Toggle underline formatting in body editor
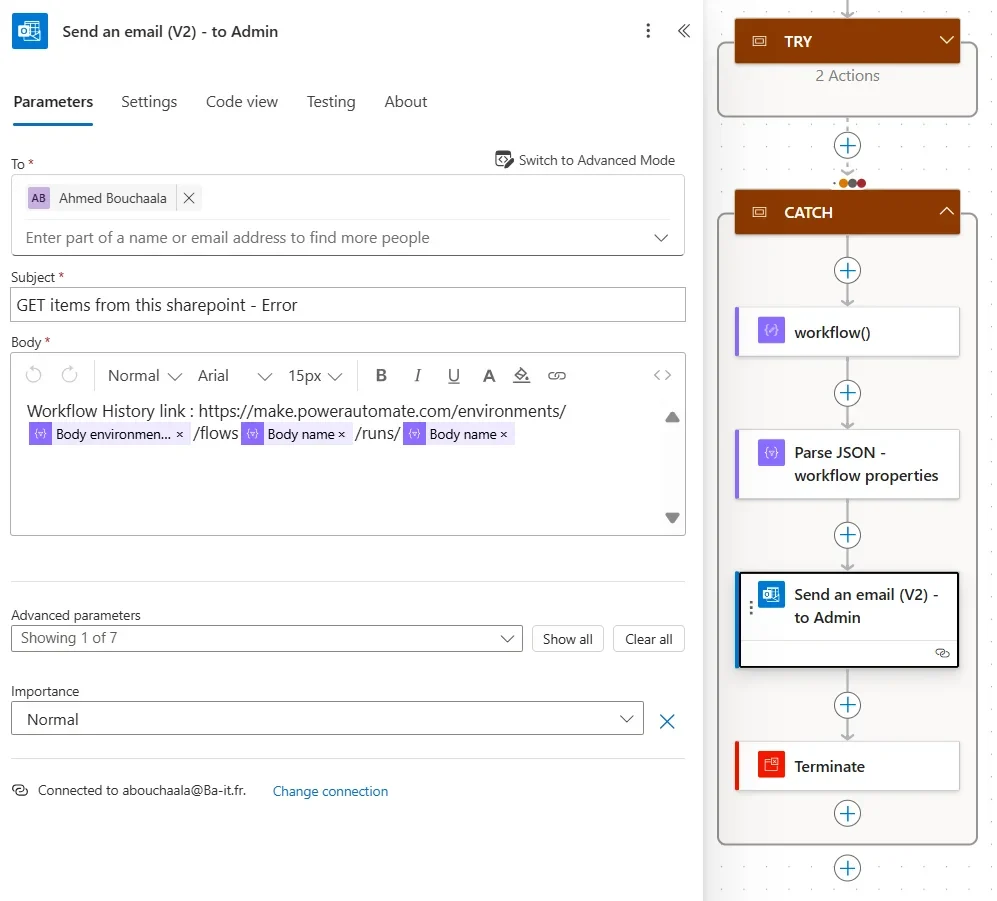Screen dimensions: 997x901 pyautogui.click(x=453, y=376)
